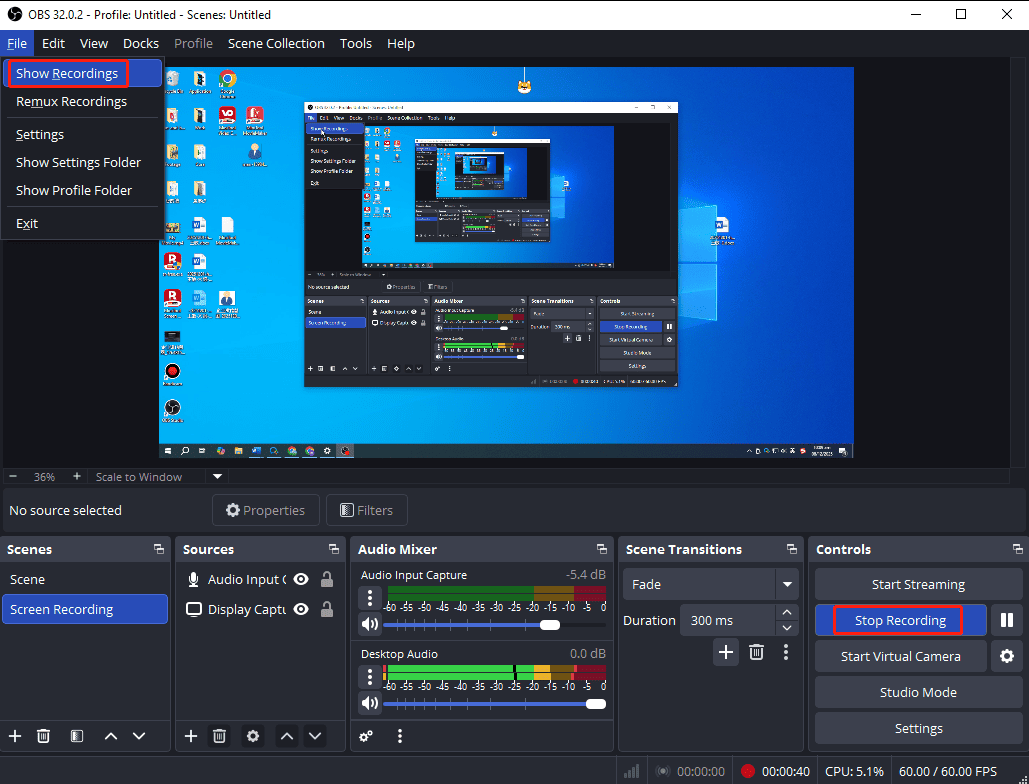Add a new source with the plus icon
Viewport: 1029px width, 784px height.
(x=190, y=736)
